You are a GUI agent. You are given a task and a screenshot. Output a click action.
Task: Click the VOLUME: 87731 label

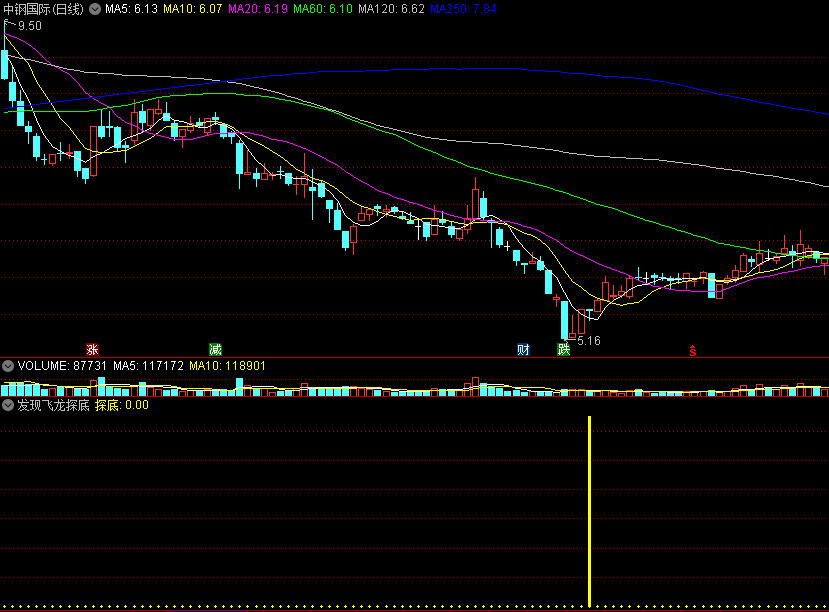click(62, 366)
